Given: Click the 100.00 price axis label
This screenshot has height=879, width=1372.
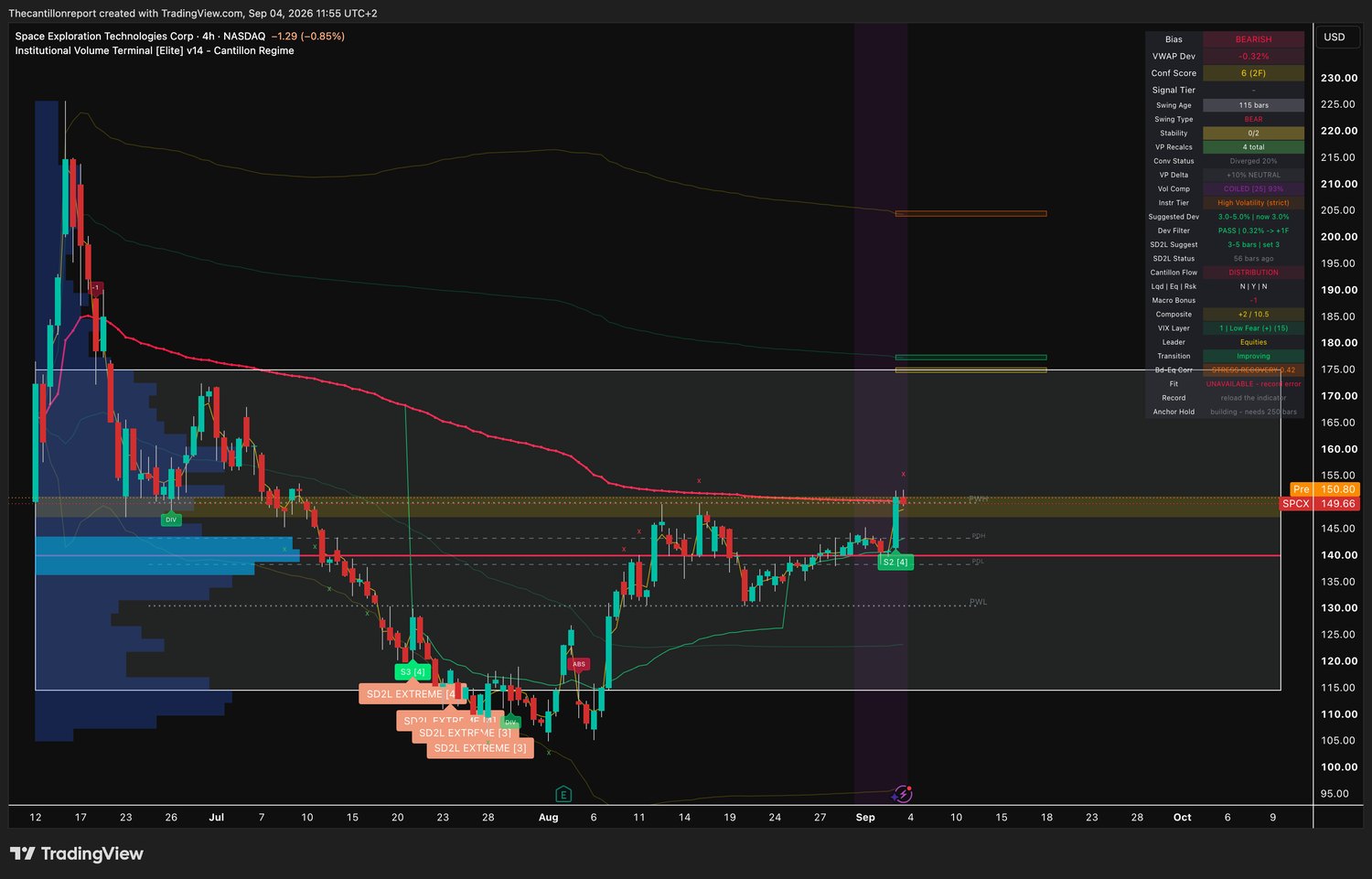Looking at the screenshot, I should tap(1339, 767).
